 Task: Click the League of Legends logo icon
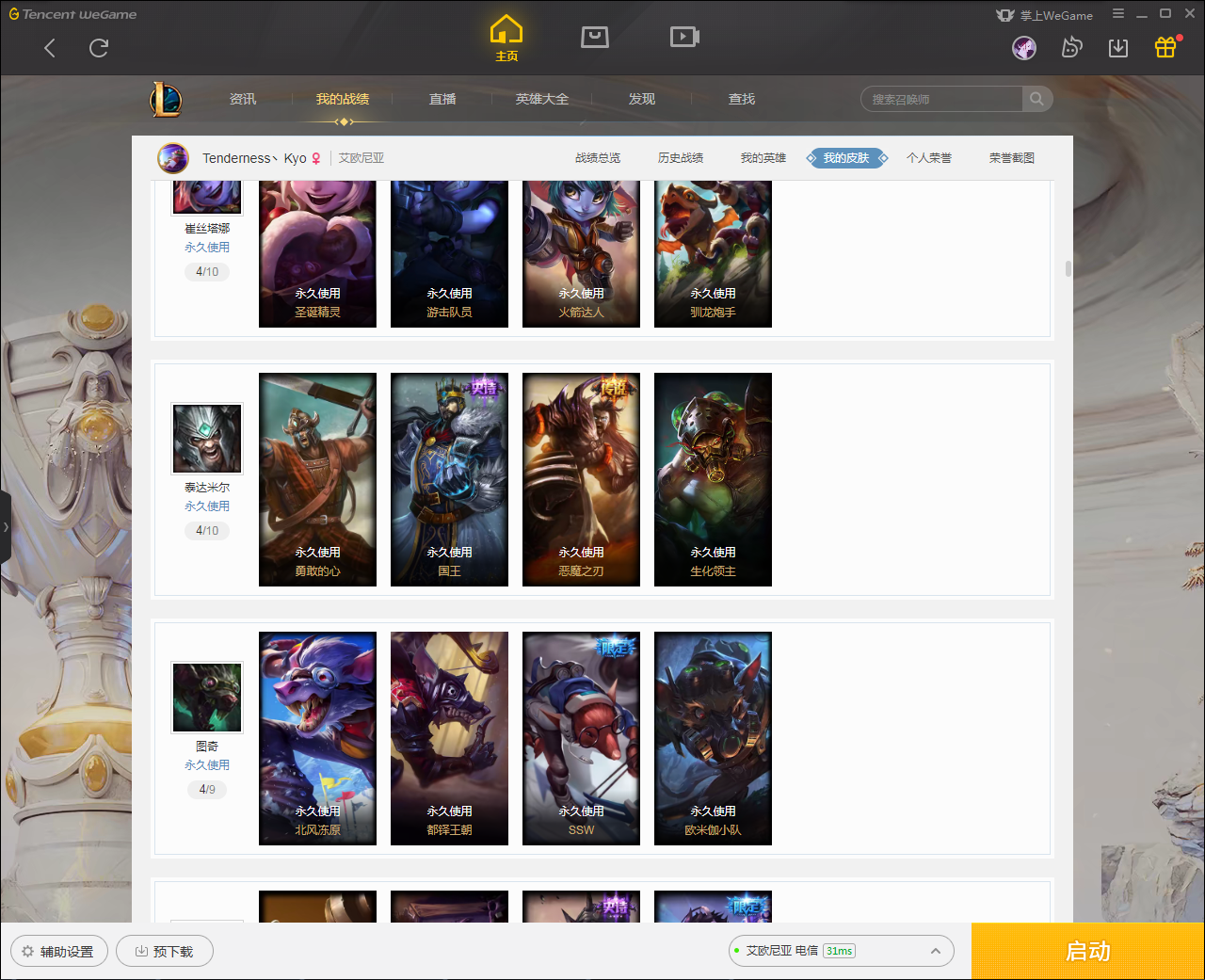166,99
